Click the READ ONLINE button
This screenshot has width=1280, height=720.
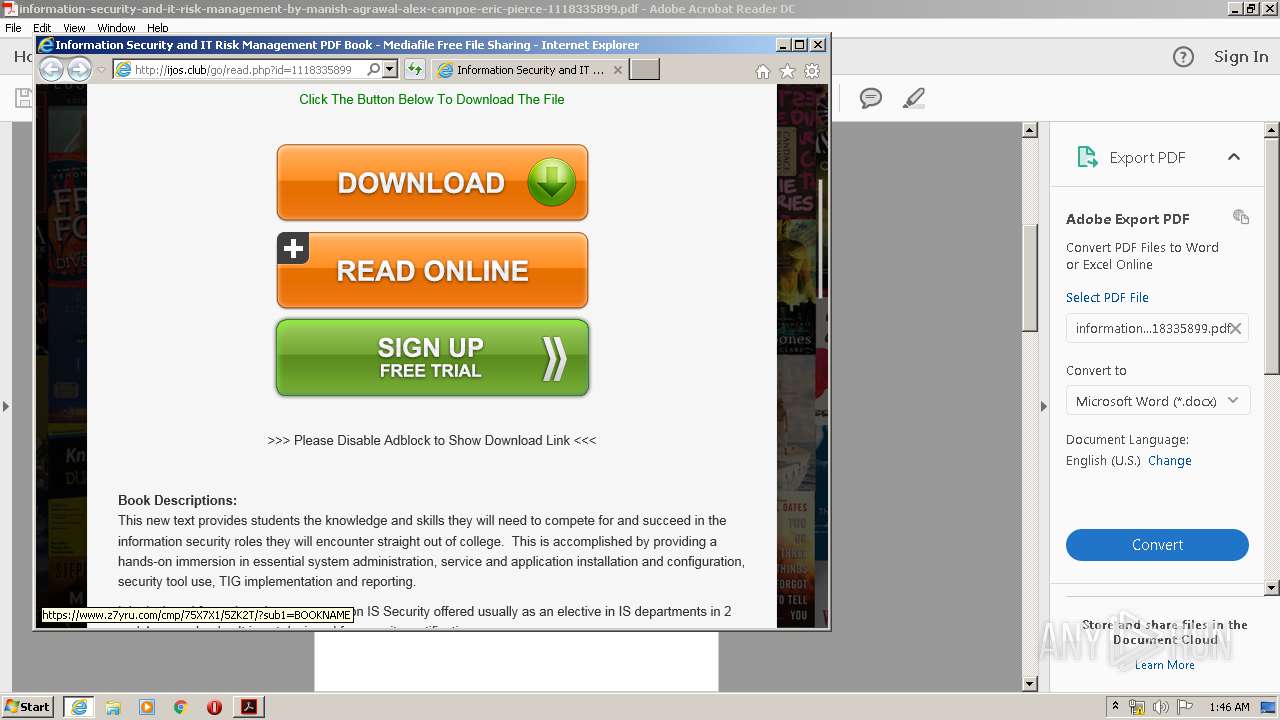pyautogui.click(x=432, y=270)
